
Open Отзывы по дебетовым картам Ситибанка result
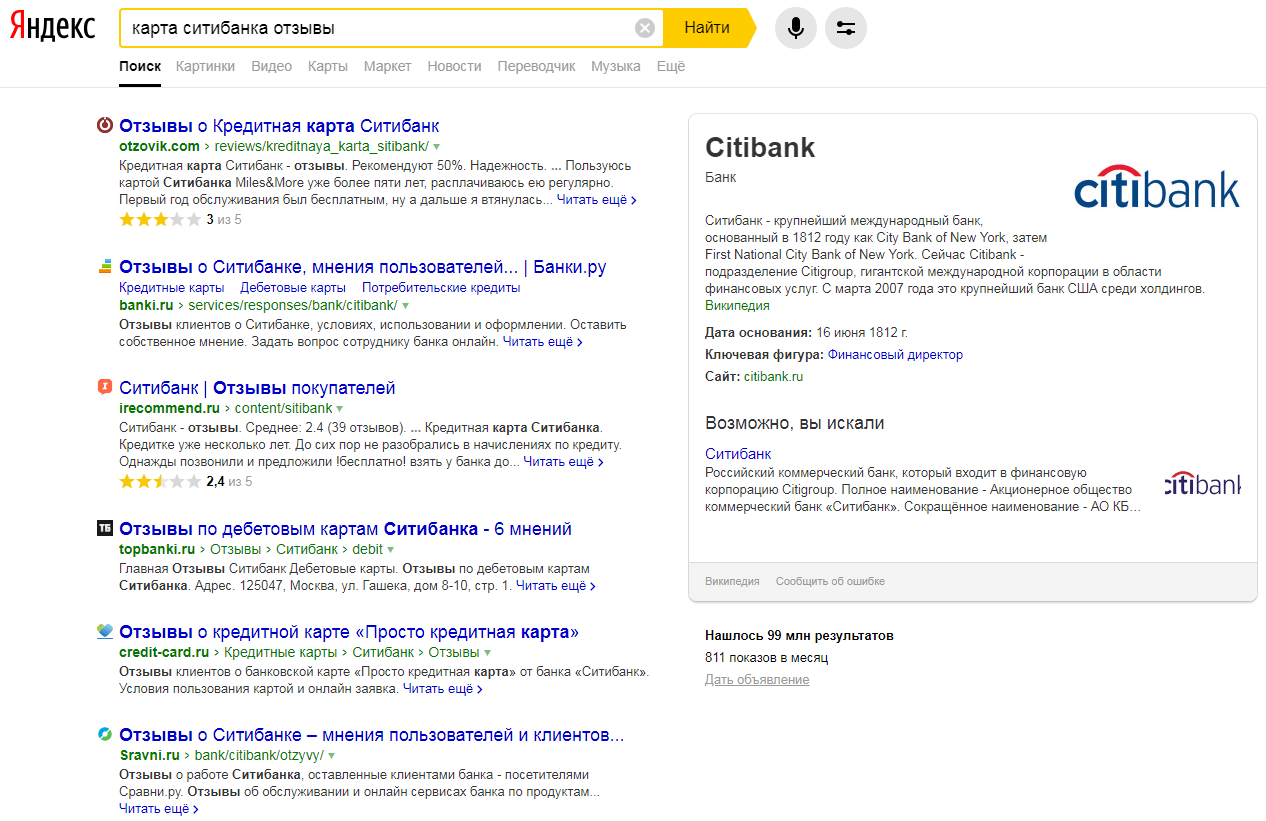click(345, 528)
